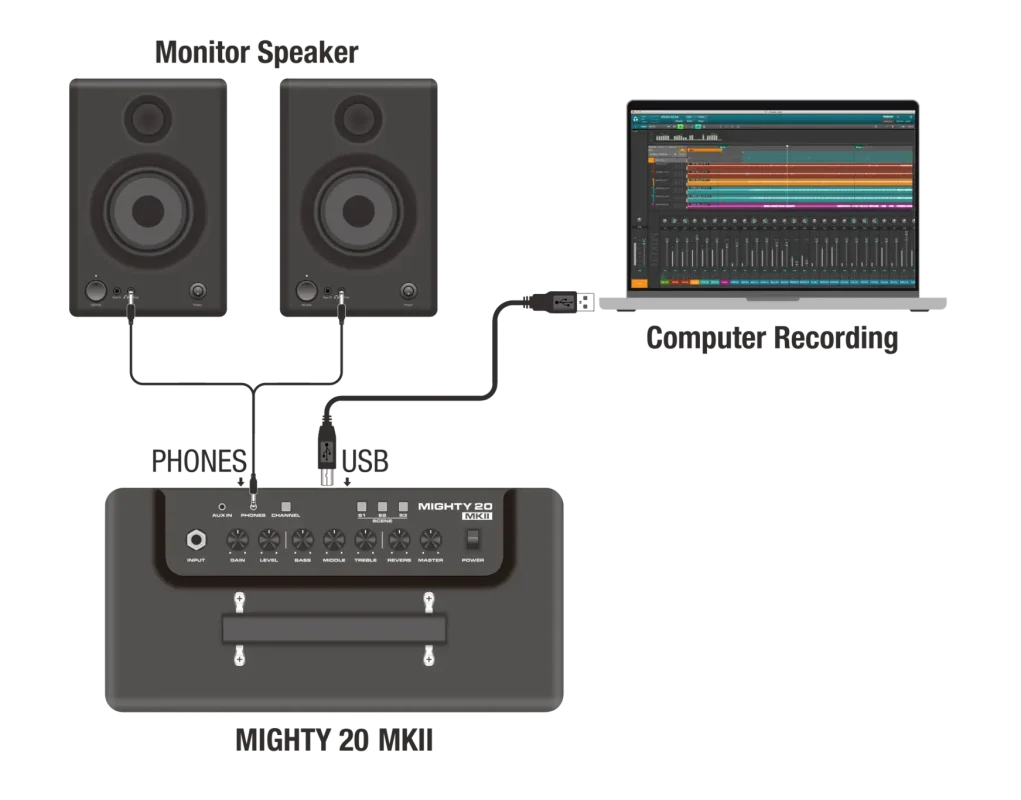This screenshot has height=800, width=1021.
Task: Click the MASTER knob
Action: pyautogui.click(x=430, y=540)
